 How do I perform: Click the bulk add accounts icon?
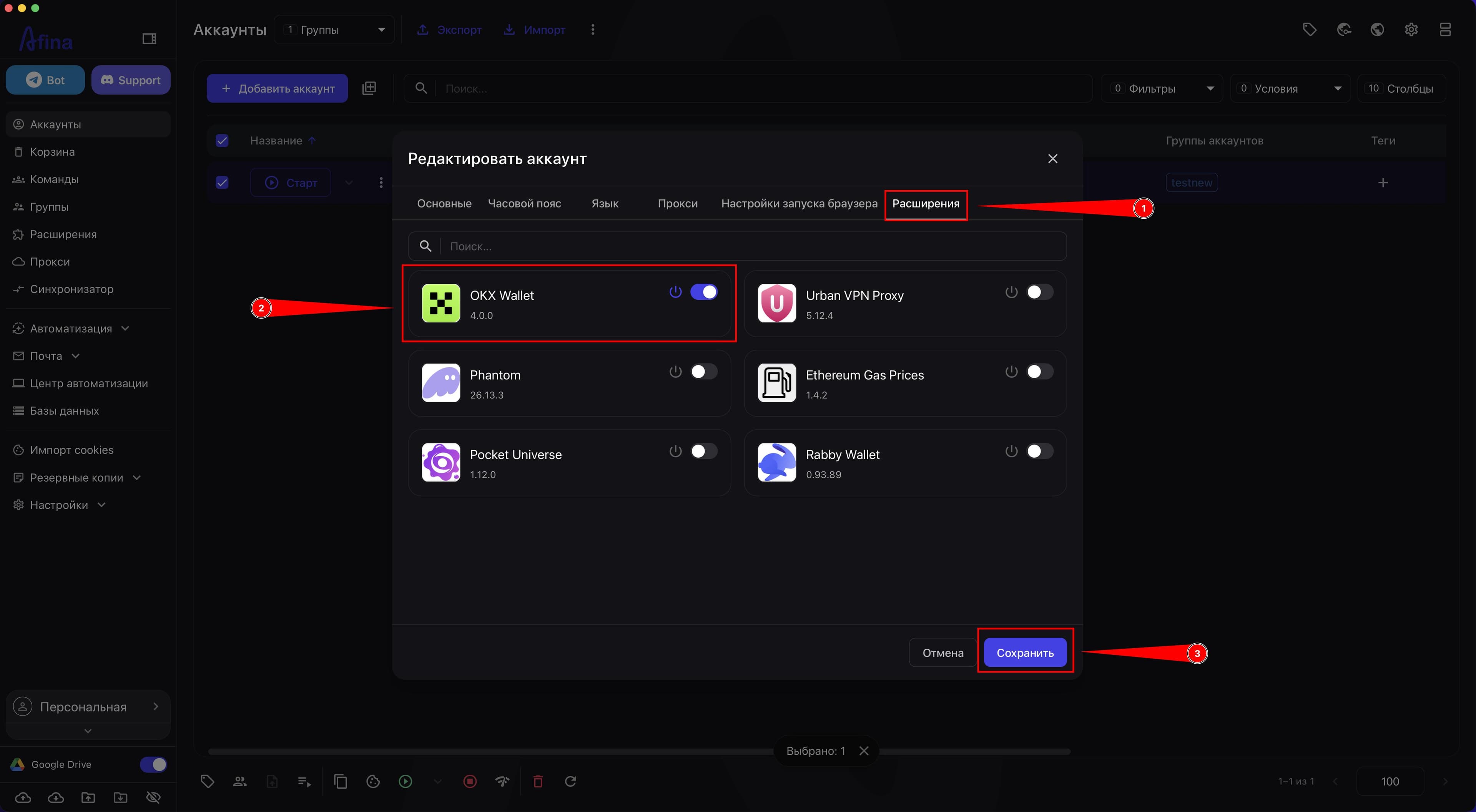(x=369, y=88)
